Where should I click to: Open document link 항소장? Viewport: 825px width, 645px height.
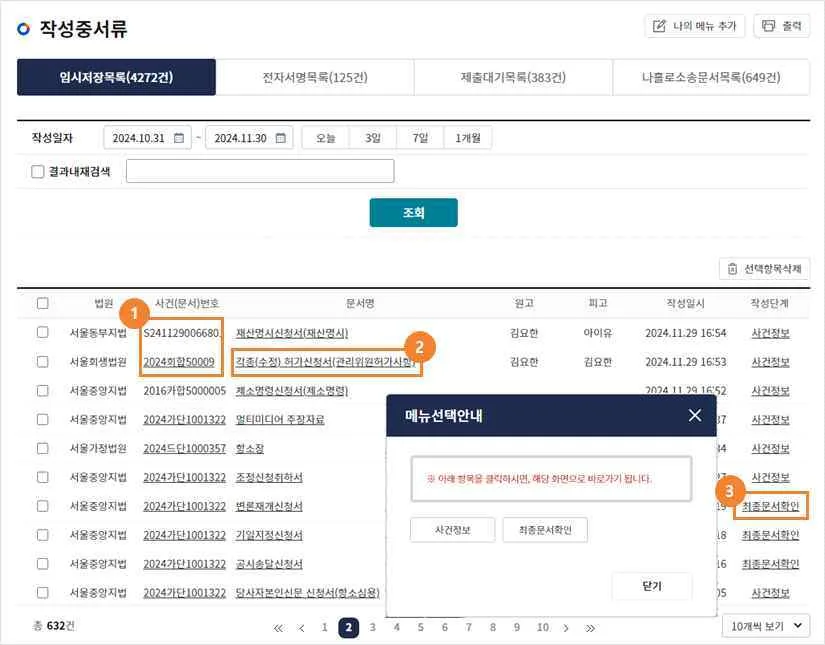(x=249, y=449)
